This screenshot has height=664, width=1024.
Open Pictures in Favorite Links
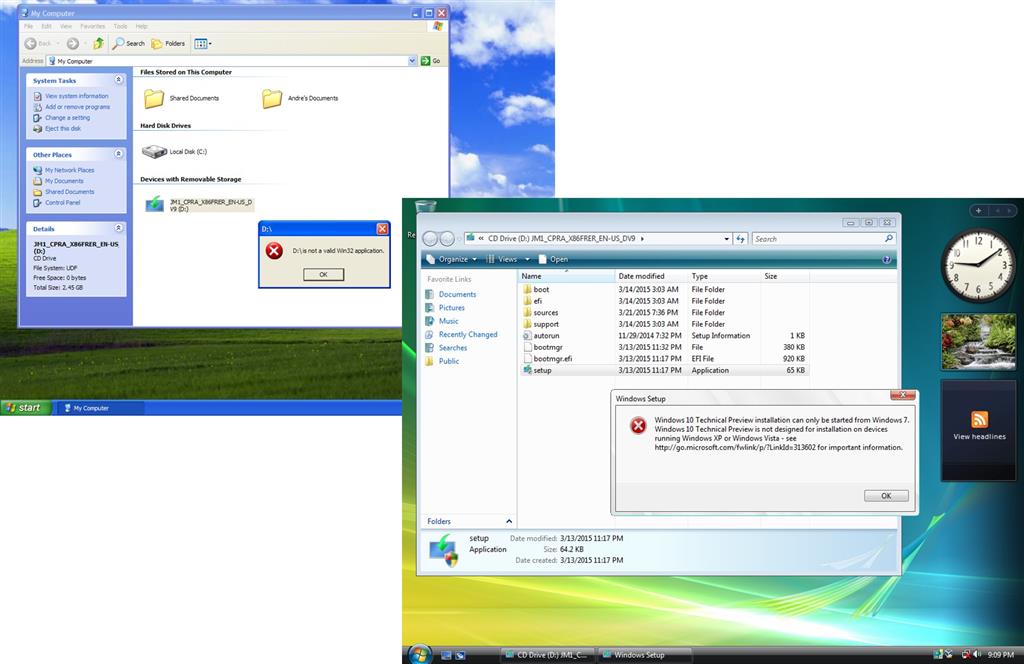[451, 308]
